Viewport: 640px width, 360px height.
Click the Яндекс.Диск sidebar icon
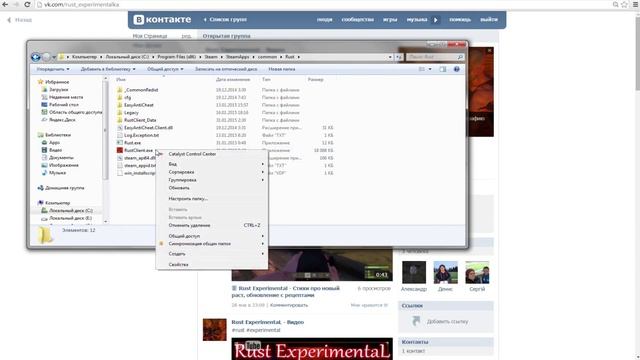(44, 120)
